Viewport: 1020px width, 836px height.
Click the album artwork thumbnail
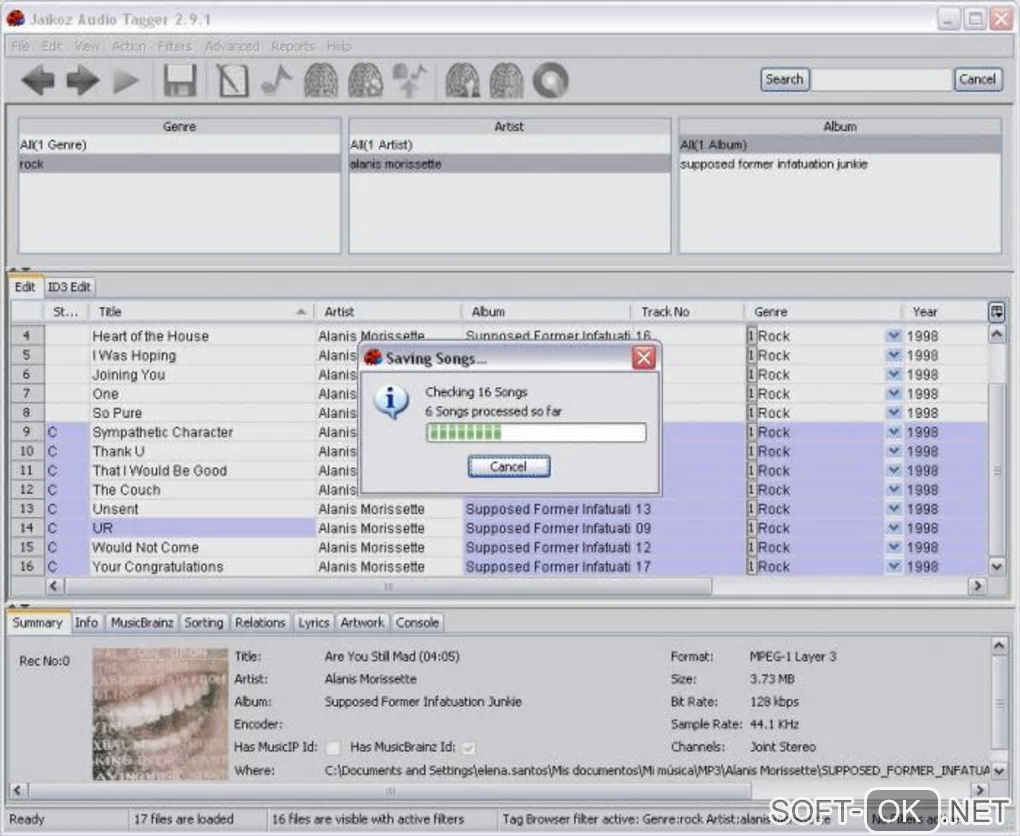(x=160, y=714)
